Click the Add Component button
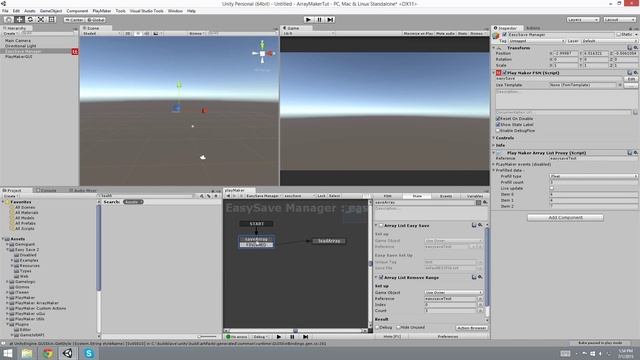 [x=565, y=218]
